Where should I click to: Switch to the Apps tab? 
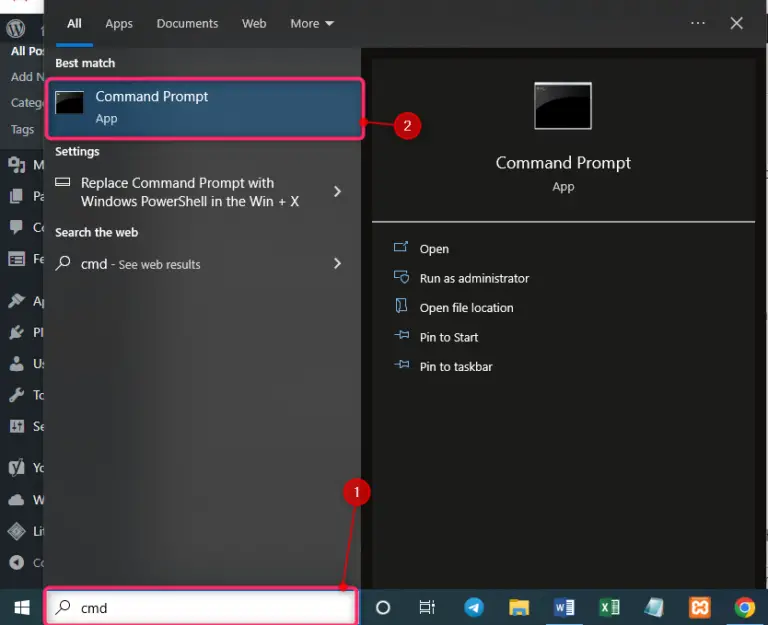click(x=119, y=23)
